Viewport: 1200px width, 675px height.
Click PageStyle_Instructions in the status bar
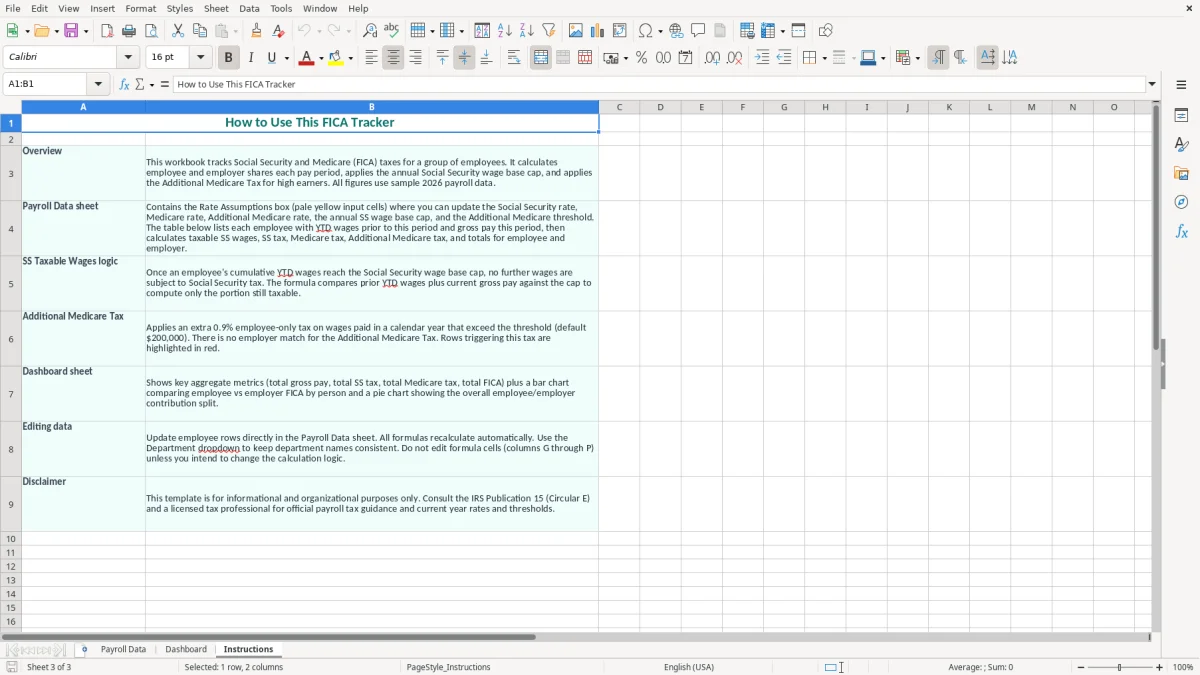pyautogui.click(x=448, y=667)
